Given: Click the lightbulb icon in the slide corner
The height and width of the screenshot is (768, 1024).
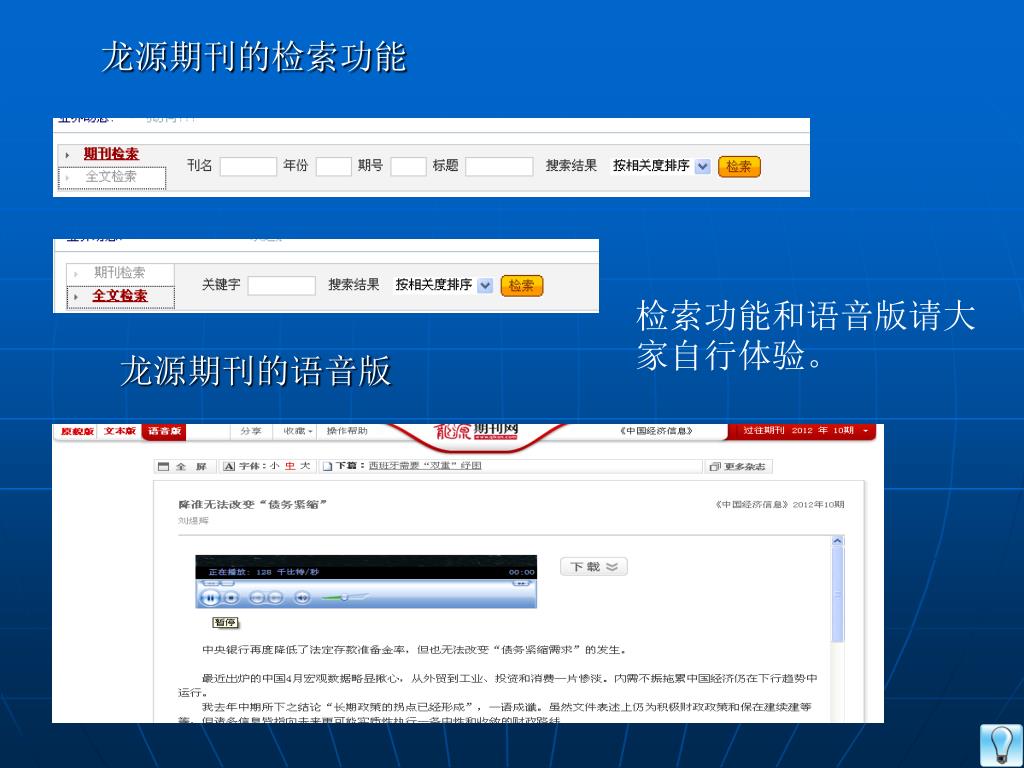Looking at the screenshot, I should [x=1000, y=745].
